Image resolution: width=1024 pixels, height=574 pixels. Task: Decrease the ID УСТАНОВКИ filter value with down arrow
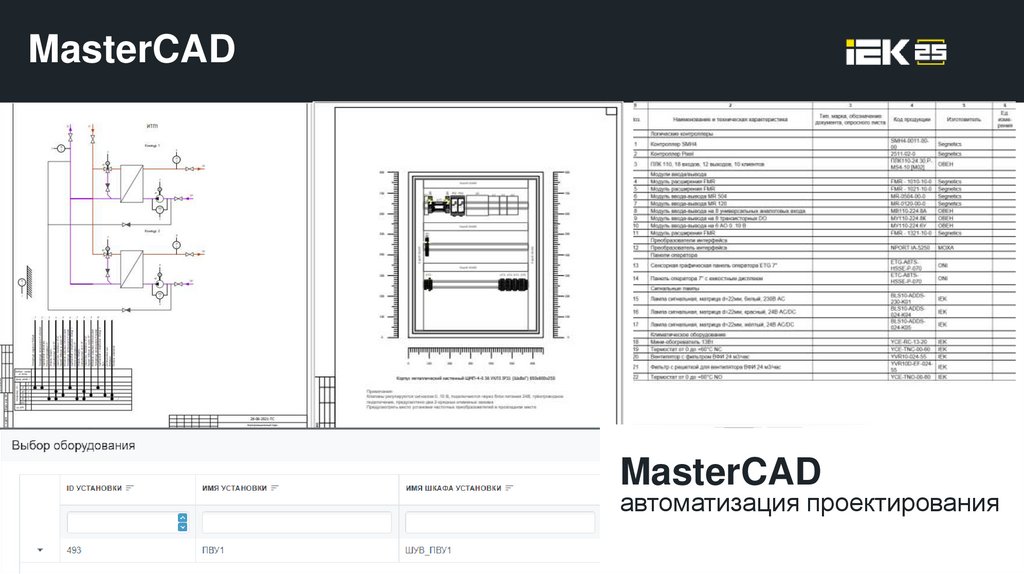tap(182, 526)
